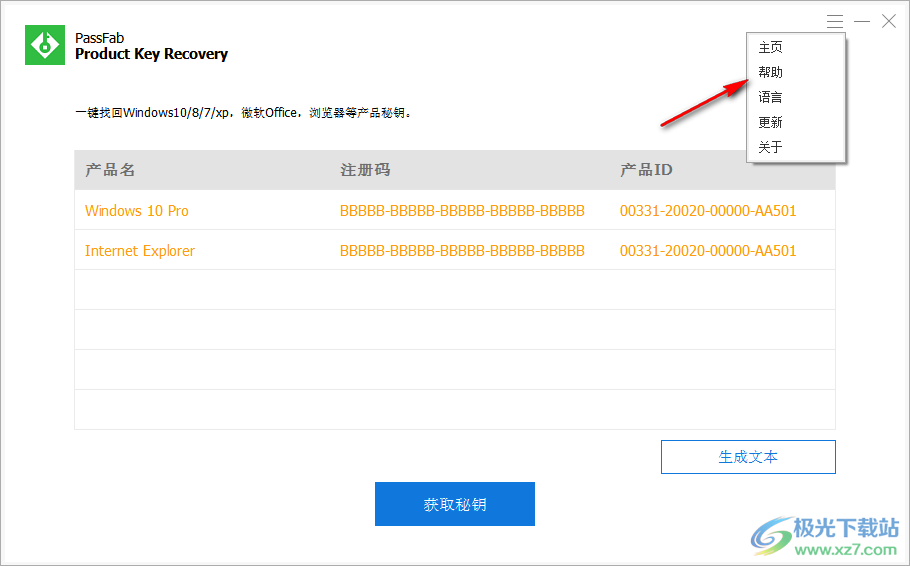910x566 pixels.
Task: Minimize the Product Key Recovery window
Action: pos(862,21)
